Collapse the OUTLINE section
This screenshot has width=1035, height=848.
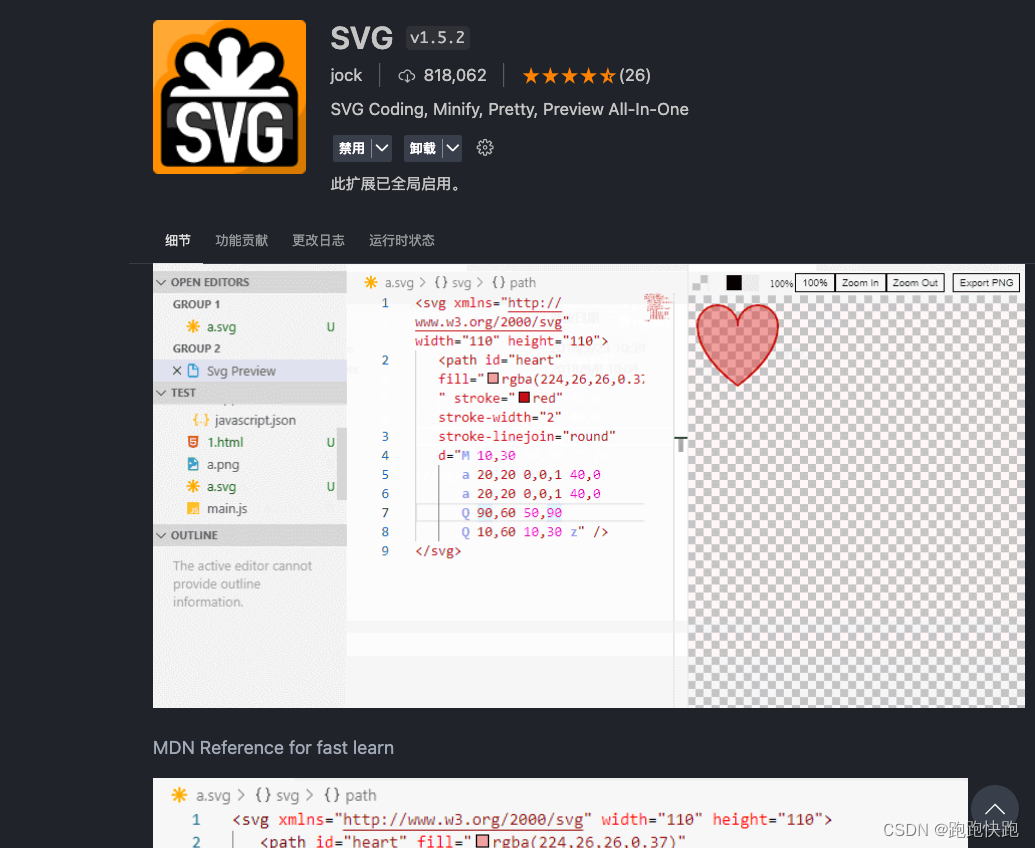161,535
